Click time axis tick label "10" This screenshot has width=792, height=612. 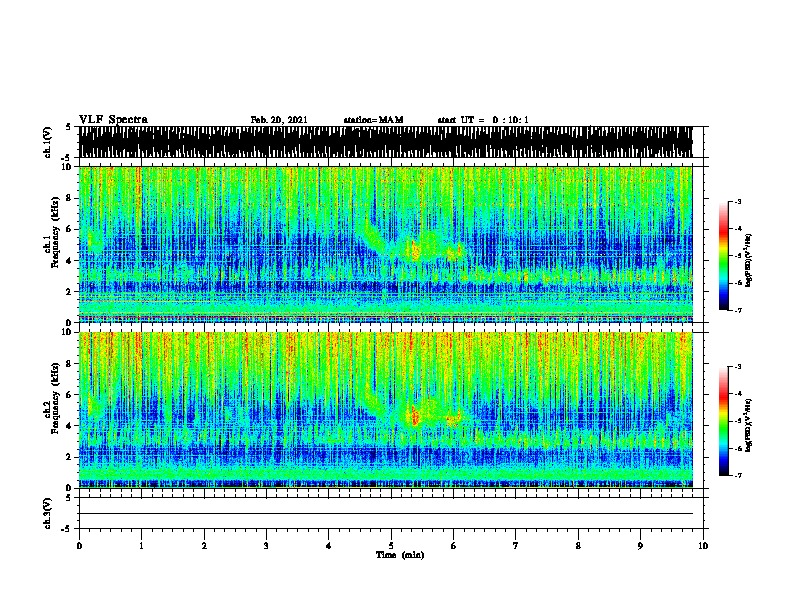point(703,546)
